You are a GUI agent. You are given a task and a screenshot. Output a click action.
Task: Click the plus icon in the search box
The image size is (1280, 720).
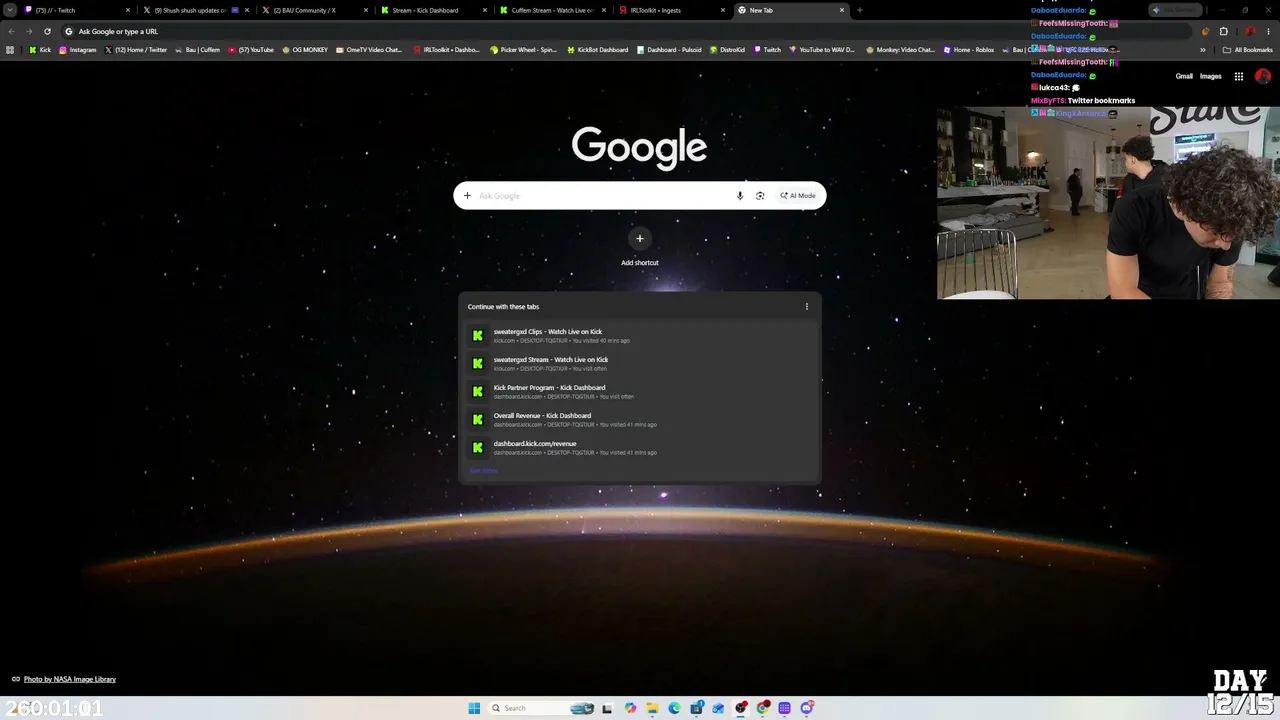pos(467,196)
